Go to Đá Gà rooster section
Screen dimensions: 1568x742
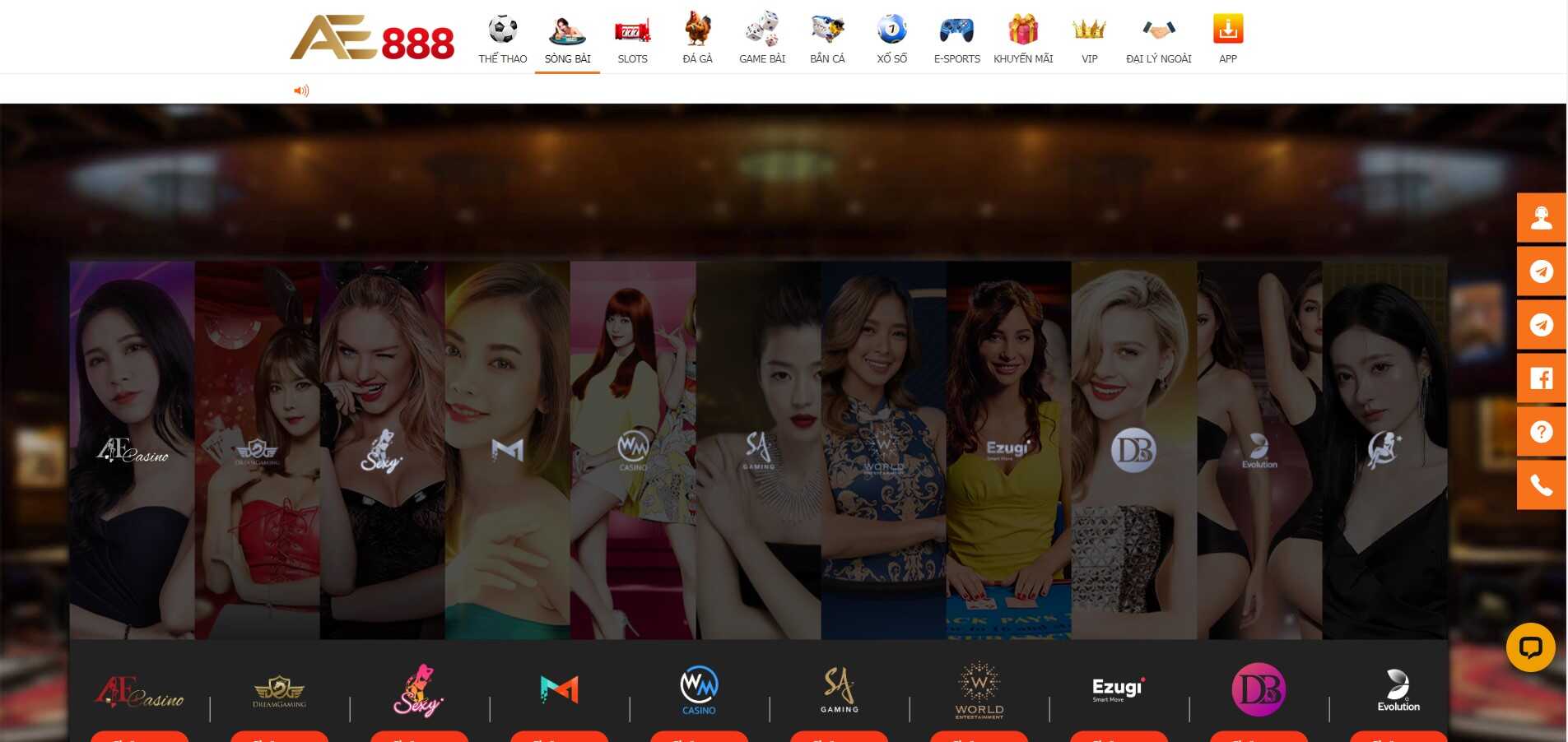[x=697, y=39]
